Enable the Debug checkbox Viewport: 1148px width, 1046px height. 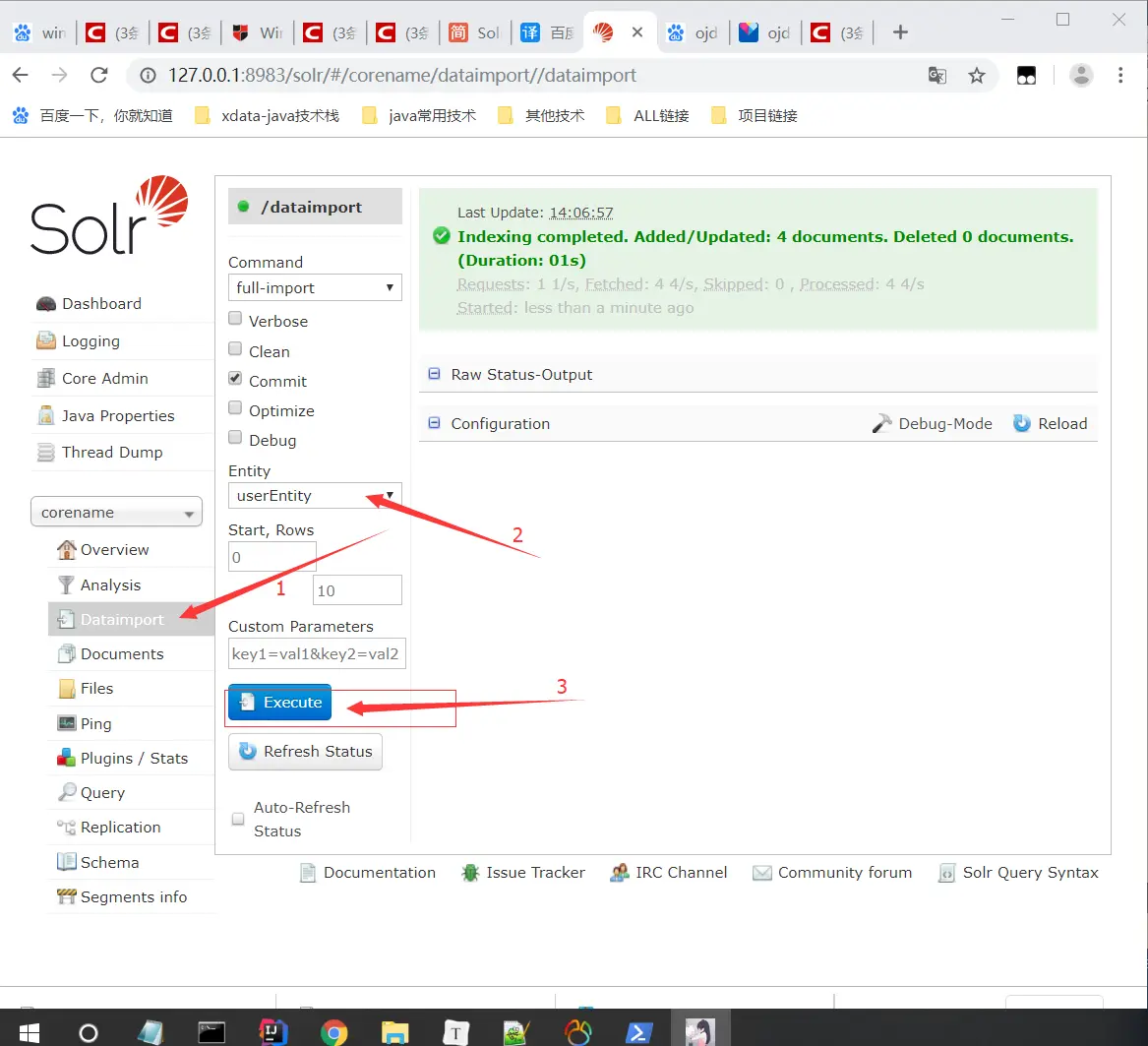point(235,437)
